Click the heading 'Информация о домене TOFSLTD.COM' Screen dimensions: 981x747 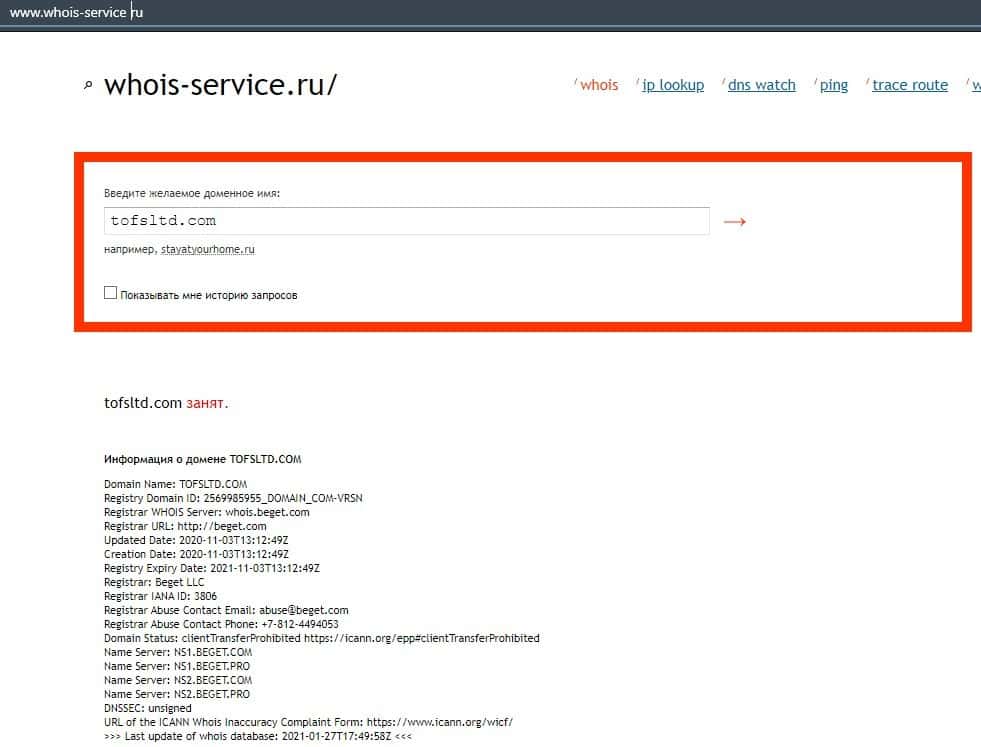tap(203, 459)
